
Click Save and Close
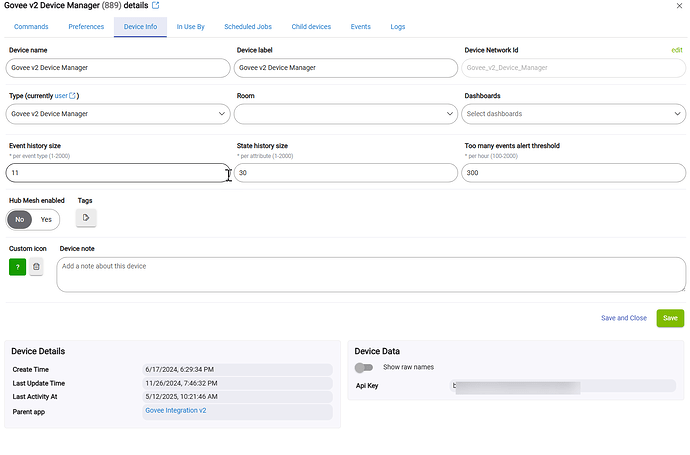coord(624,318)
